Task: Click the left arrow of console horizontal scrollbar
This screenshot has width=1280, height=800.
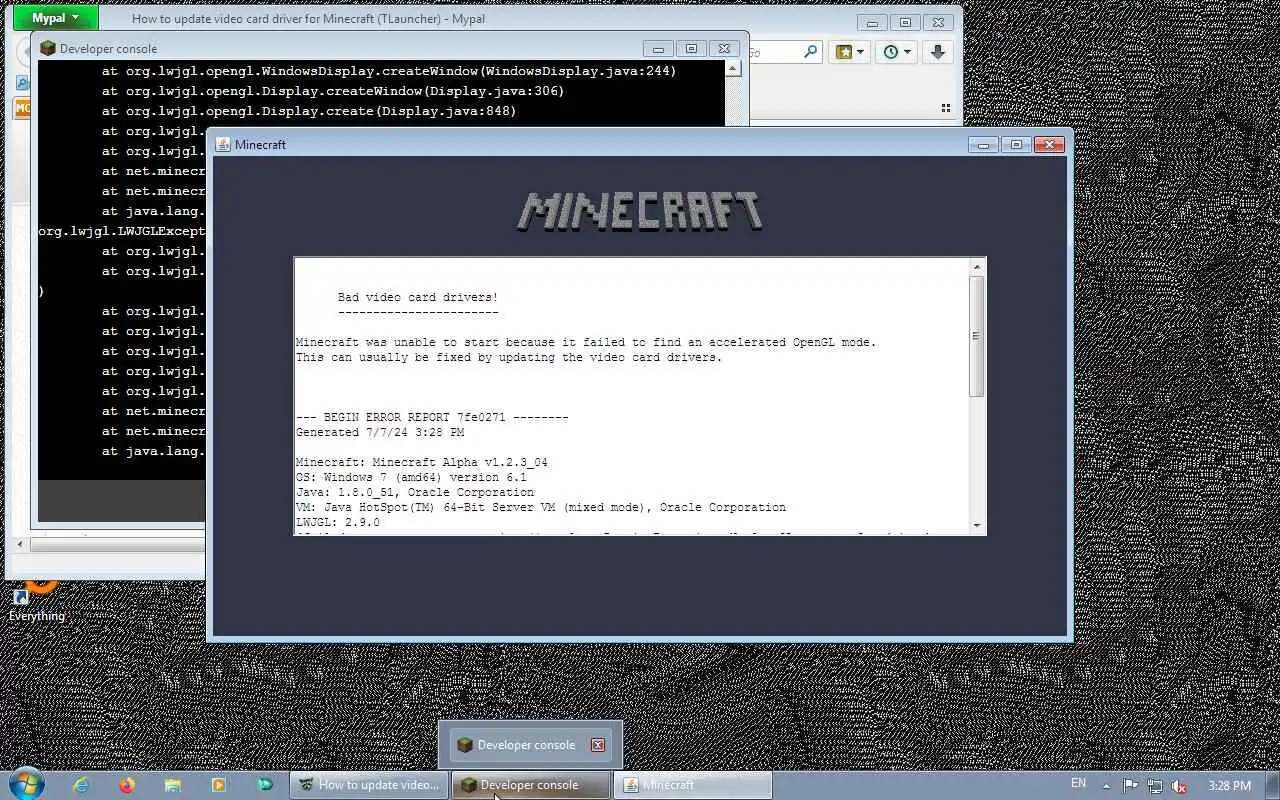Action: click(20, 545)
